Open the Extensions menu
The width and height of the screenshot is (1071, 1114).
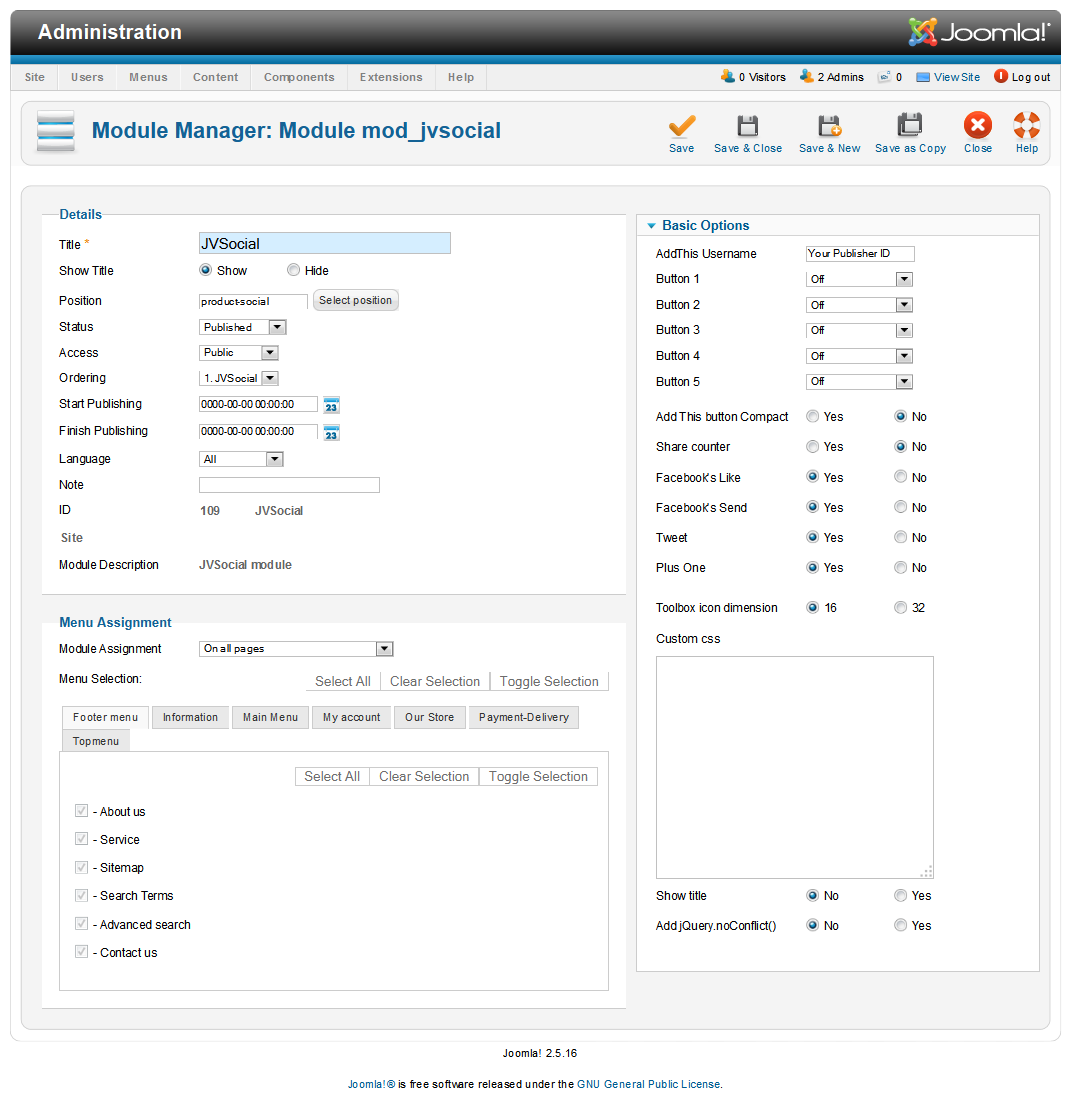391,77
